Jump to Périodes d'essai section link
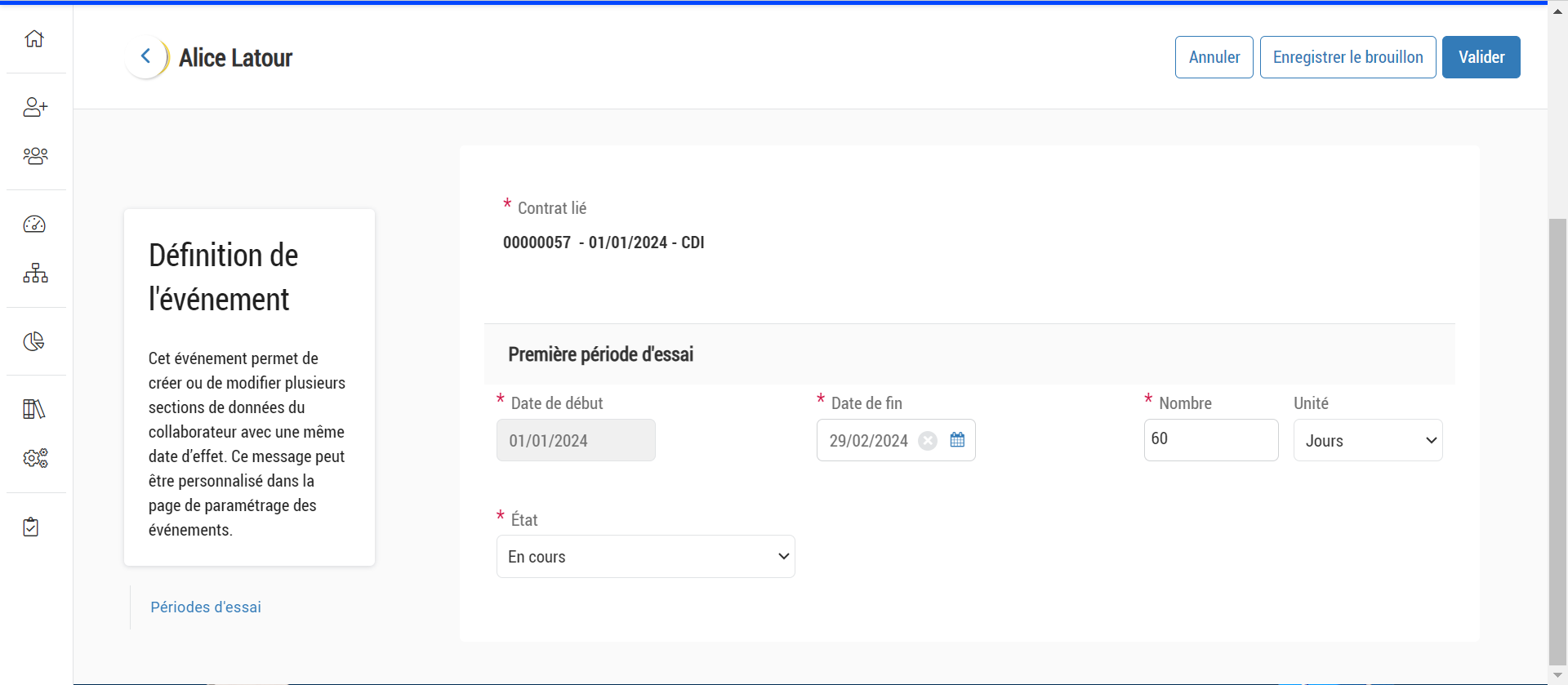The image size is (1568, 685). click(x=206, y=607)
